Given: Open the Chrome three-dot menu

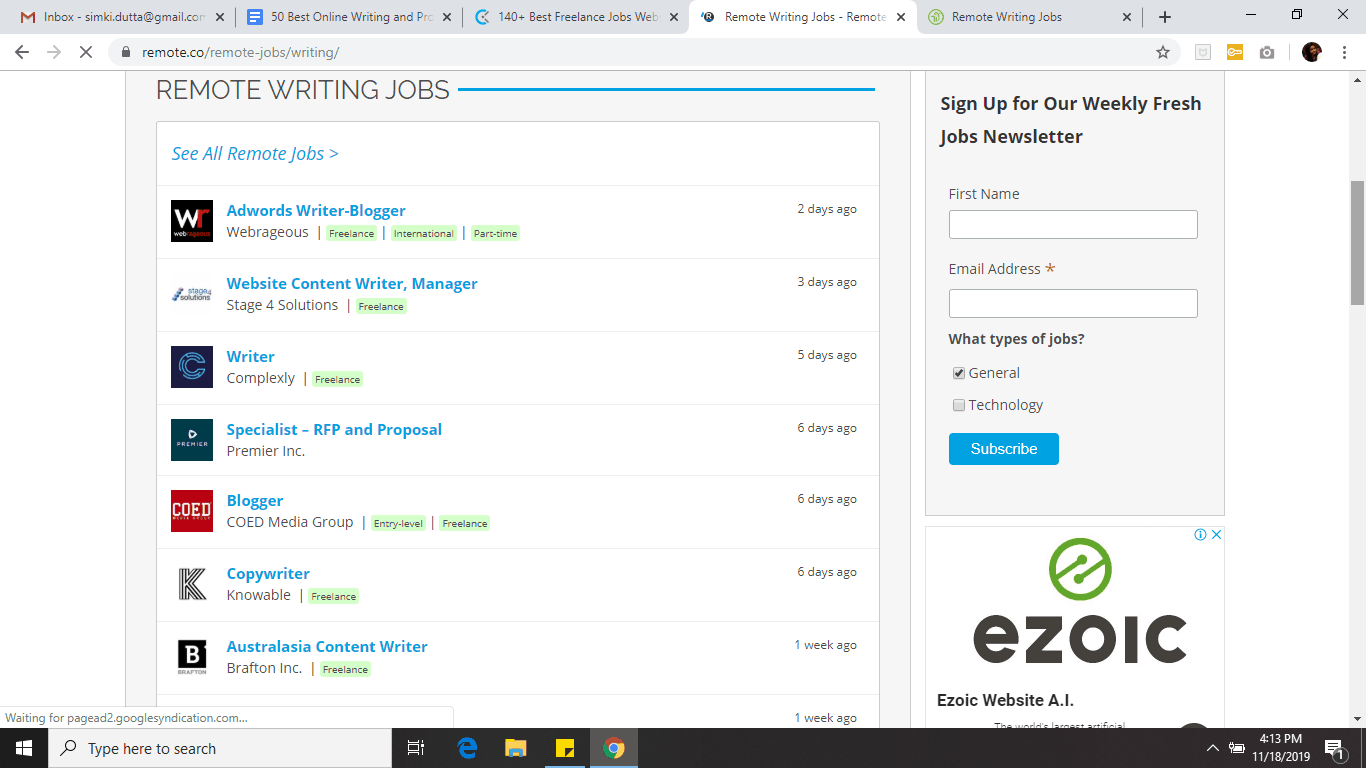Looking at the screenshot, I should point(1343,52).
